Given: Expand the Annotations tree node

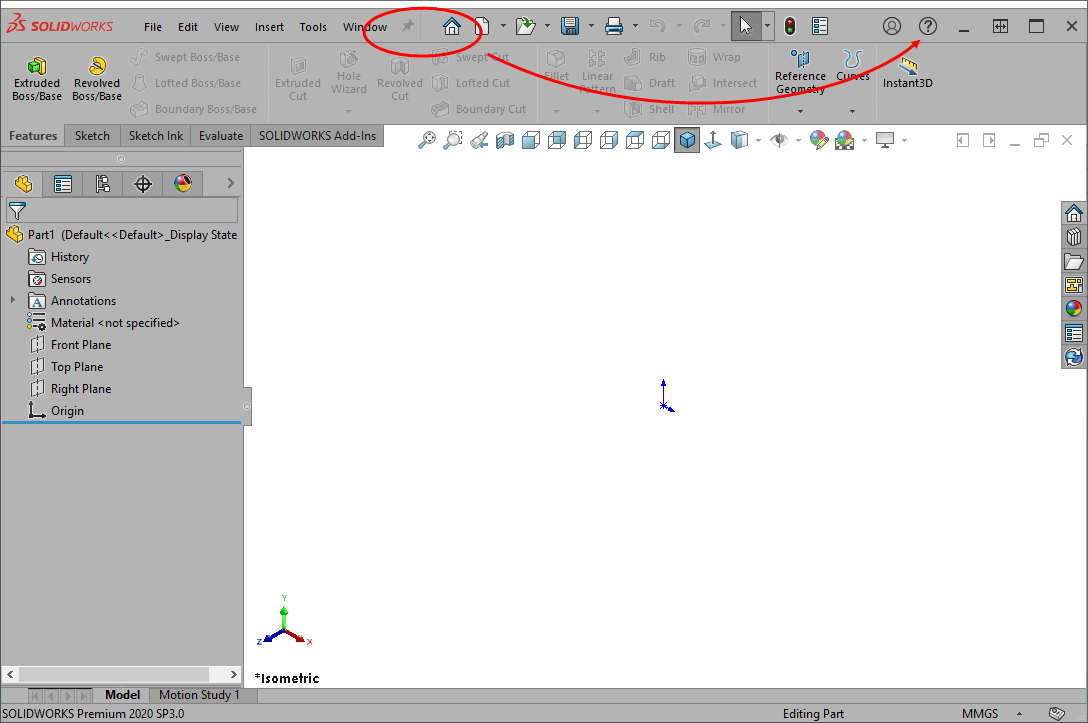Looking at the screenshot, I should (x=12, y=300).
